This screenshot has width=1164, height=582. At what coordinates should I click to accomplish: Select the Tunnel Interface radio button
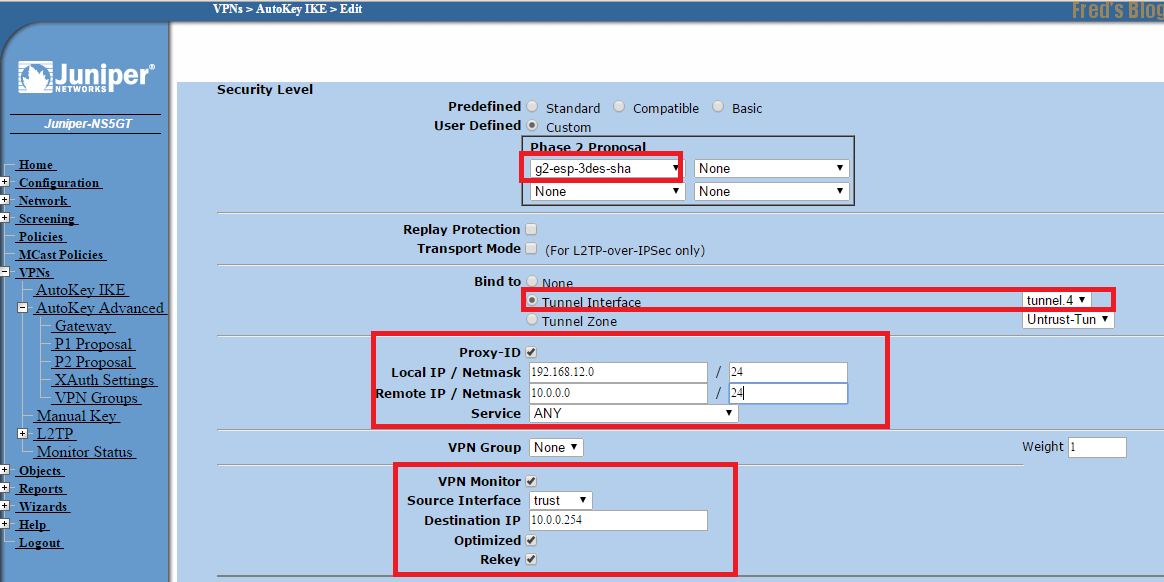[532, 301]
